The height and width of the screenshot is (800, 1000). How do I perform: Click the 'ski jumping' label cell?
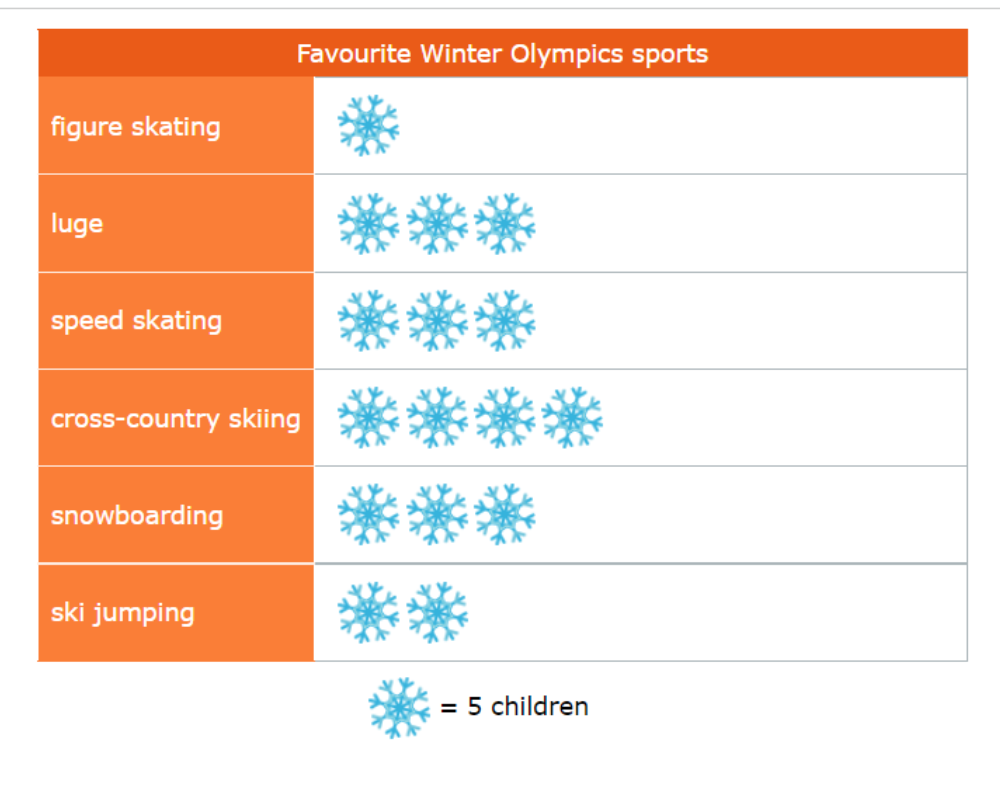click(x=176, y=612)
